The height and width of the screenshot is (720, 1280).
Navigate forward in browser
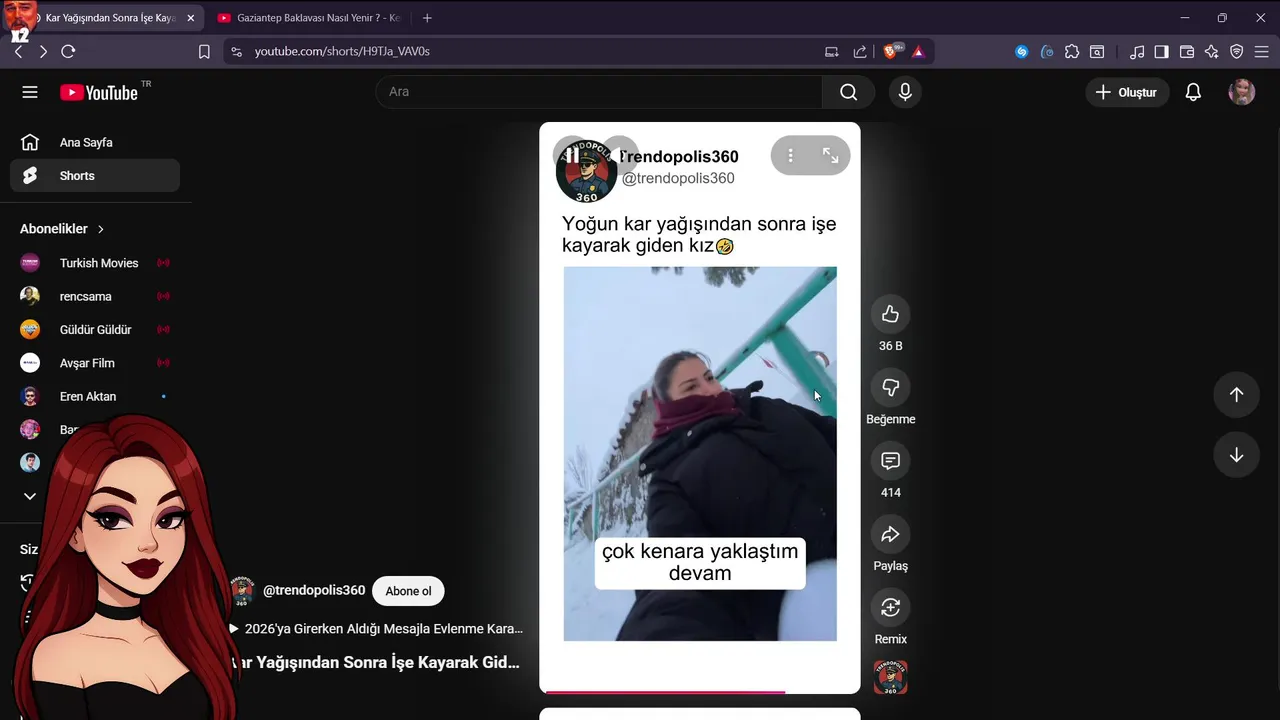43,51
